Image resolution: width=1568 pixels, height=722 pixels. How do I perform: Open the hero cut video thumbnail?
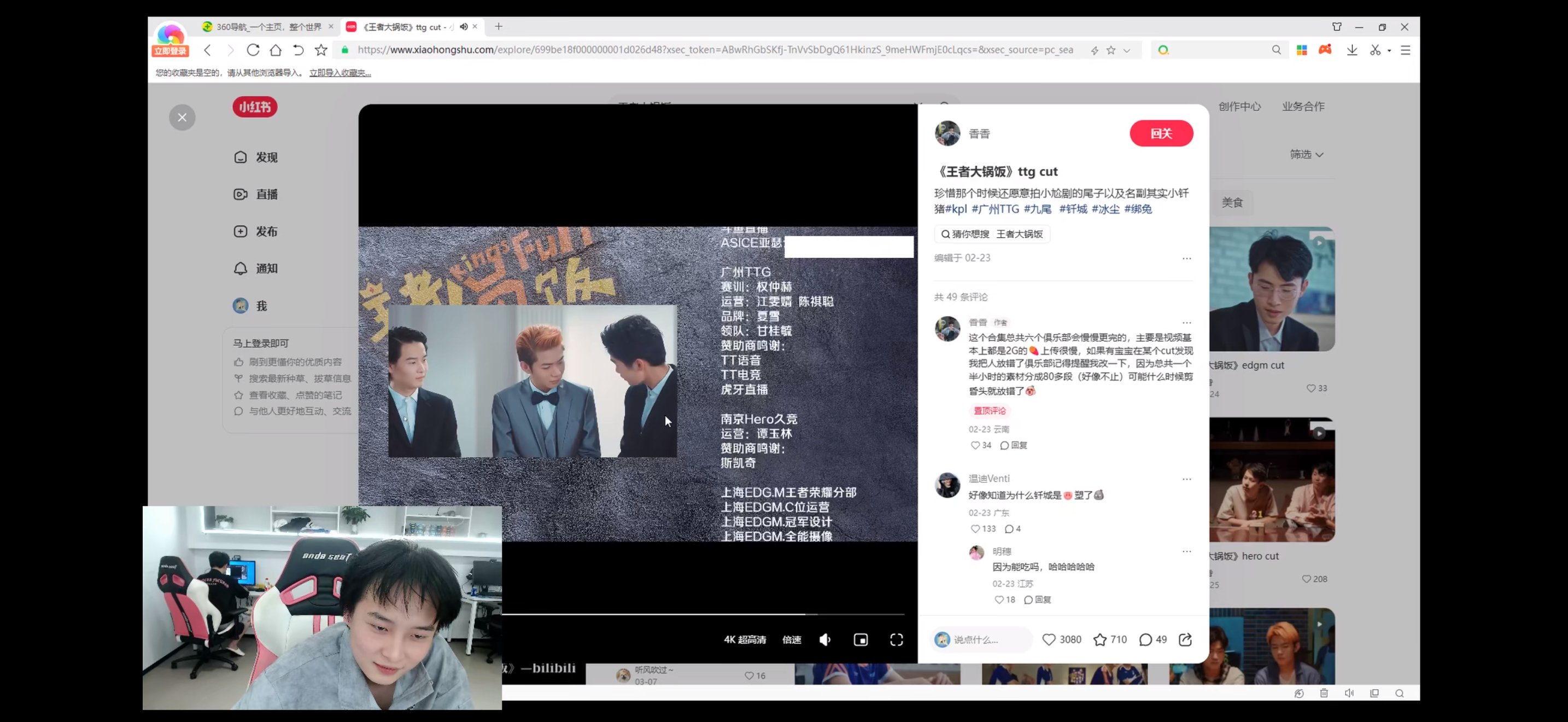tap(1272, 480)
